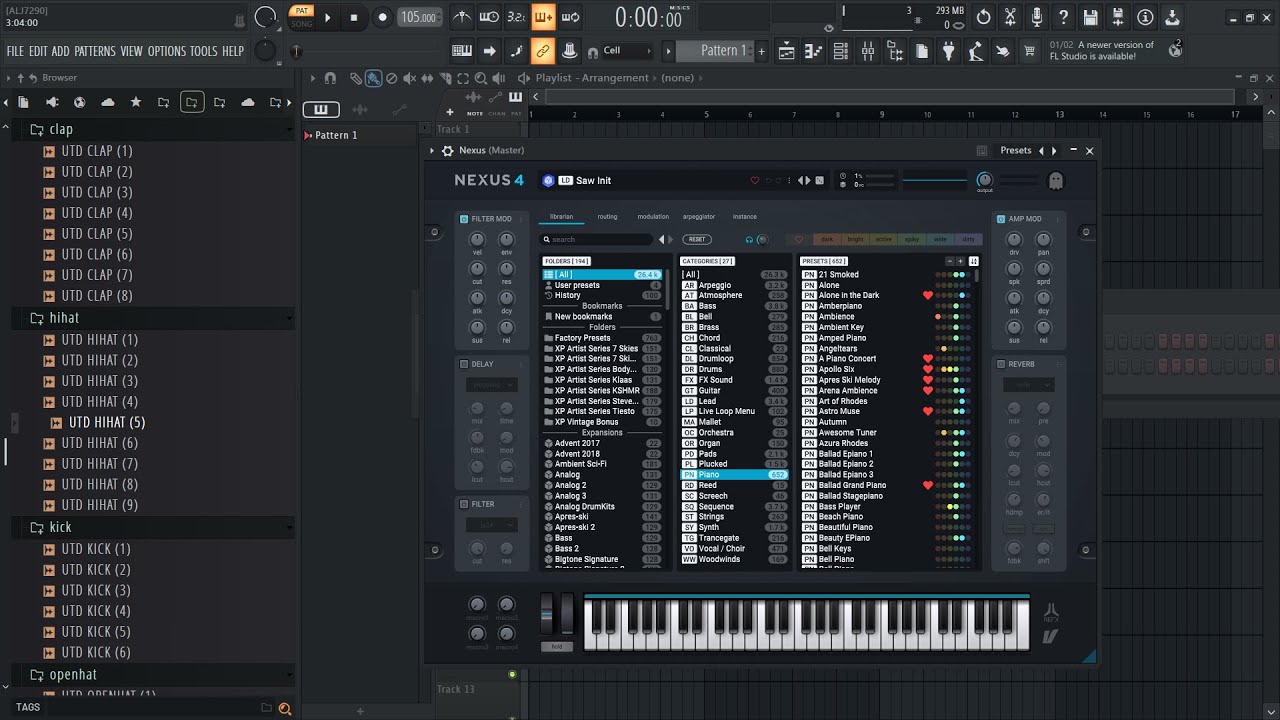Filter presets by the dark tag
This screenshot has height=720, width=1280.
coord(827,240)
